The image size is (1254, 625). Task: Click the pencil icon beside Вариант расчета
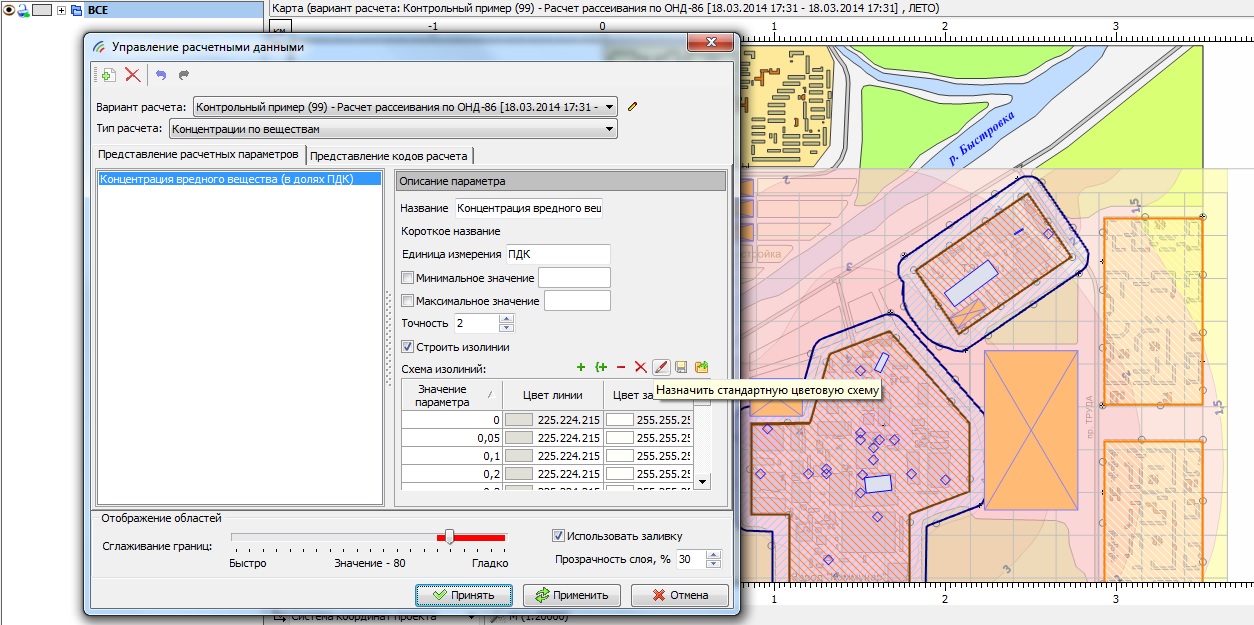click(632, 106)
